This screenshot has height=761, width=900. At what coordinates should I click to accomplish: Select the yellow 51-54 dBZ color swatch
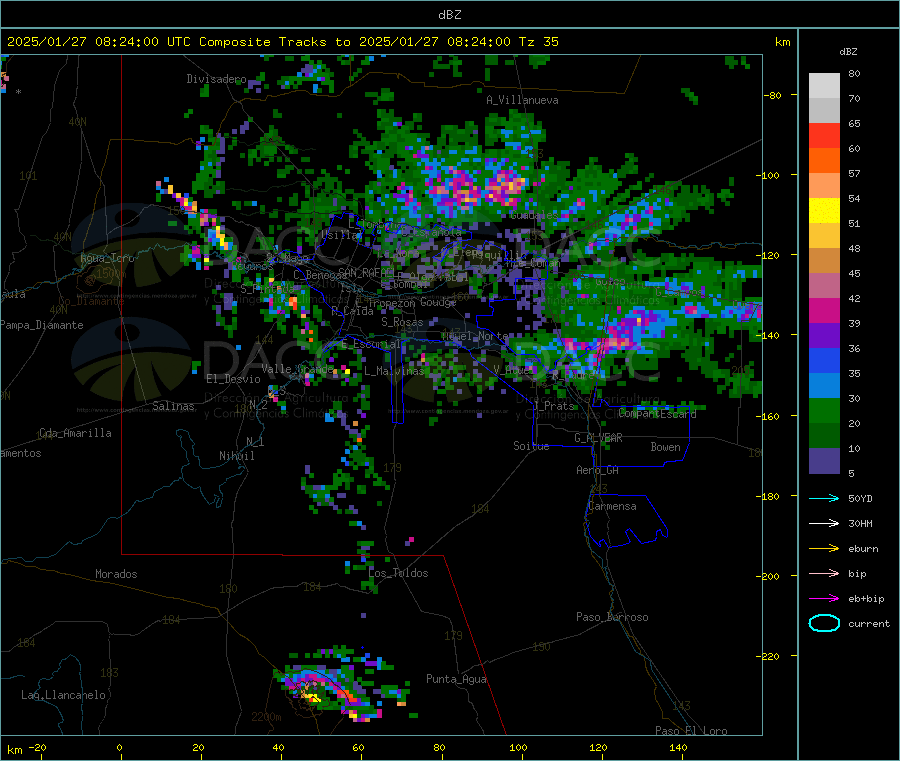pyautogui.click(x=824, y=211)
